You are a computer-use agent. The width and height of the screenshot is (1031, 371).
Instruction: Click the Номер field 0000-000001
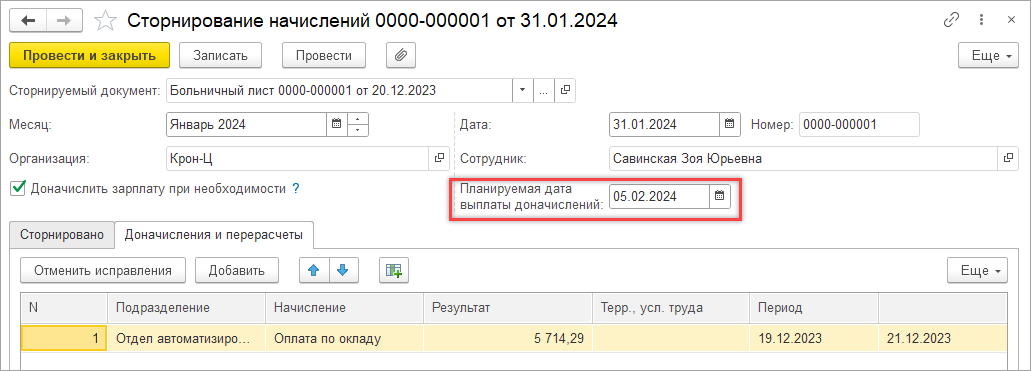(x=859, y=124)
